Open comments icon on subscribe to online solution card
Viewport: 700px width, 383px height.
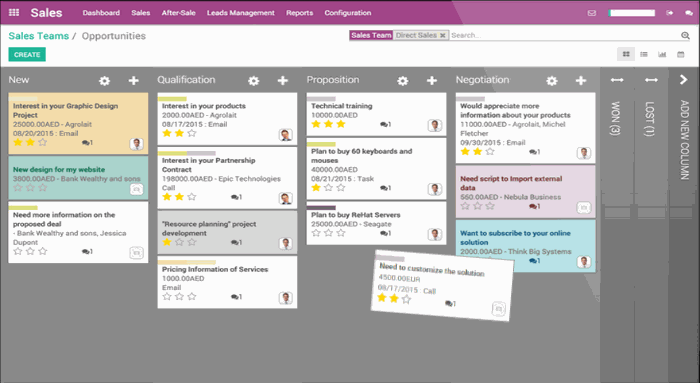coord(534,261)
